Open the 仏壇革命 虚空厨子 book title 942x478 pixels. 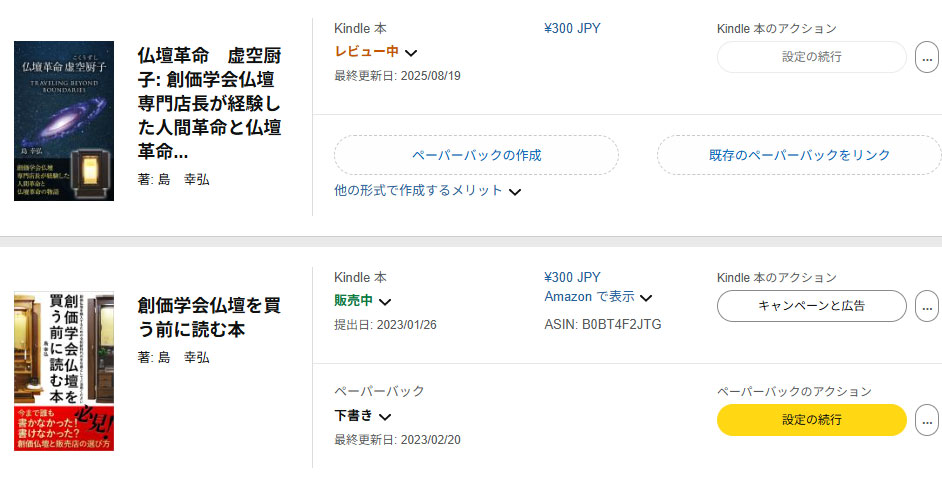[209, 104]
